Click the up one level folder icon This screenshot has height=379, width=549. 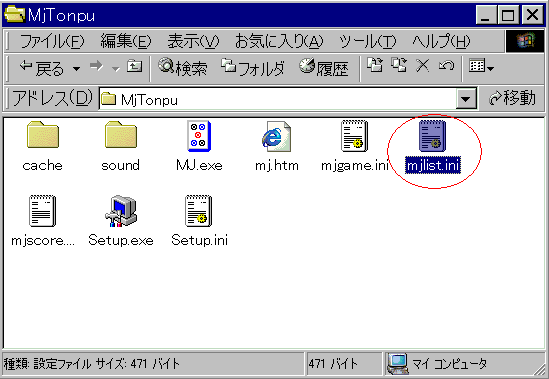[134, 66]
